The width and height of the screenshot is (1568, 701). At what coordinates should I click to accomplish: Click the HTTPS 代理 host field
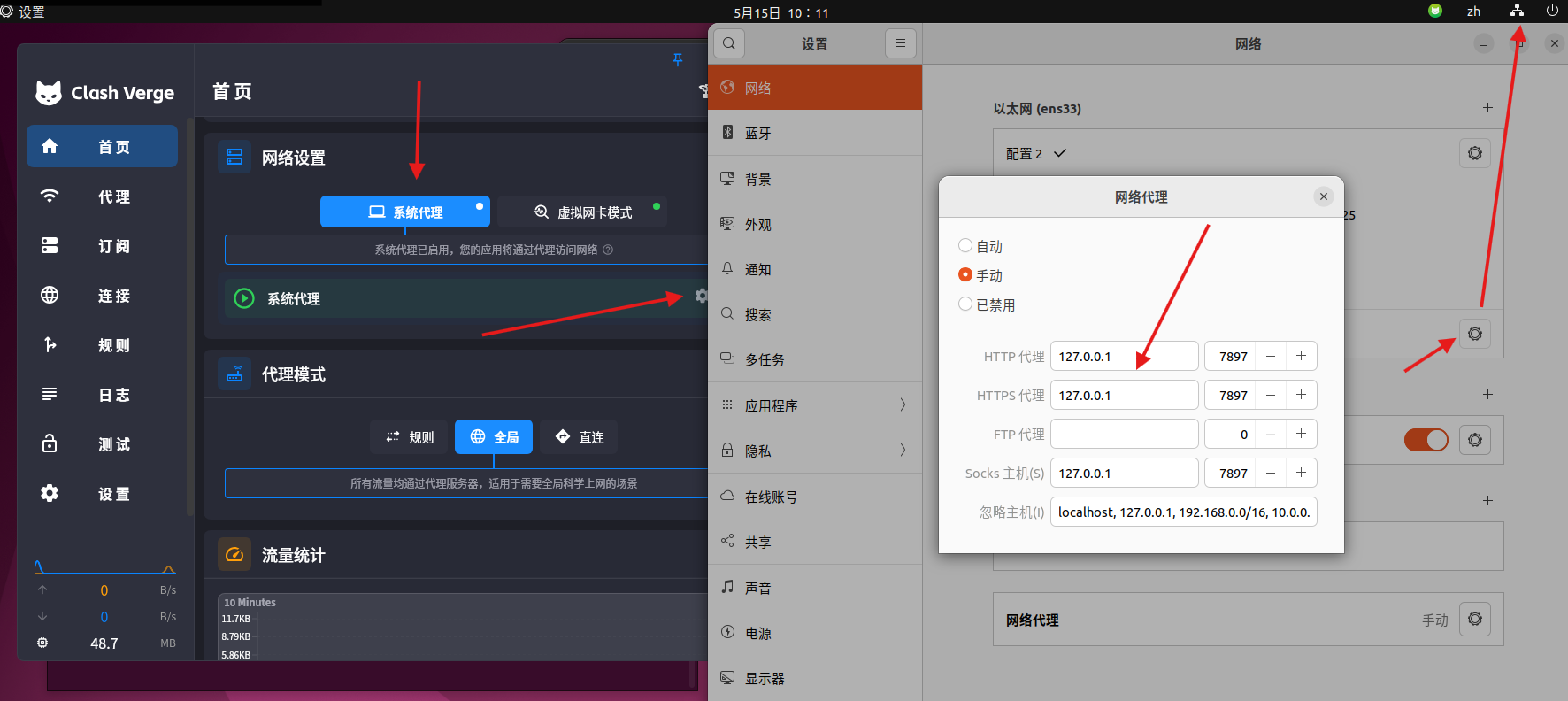[1124, 395]
